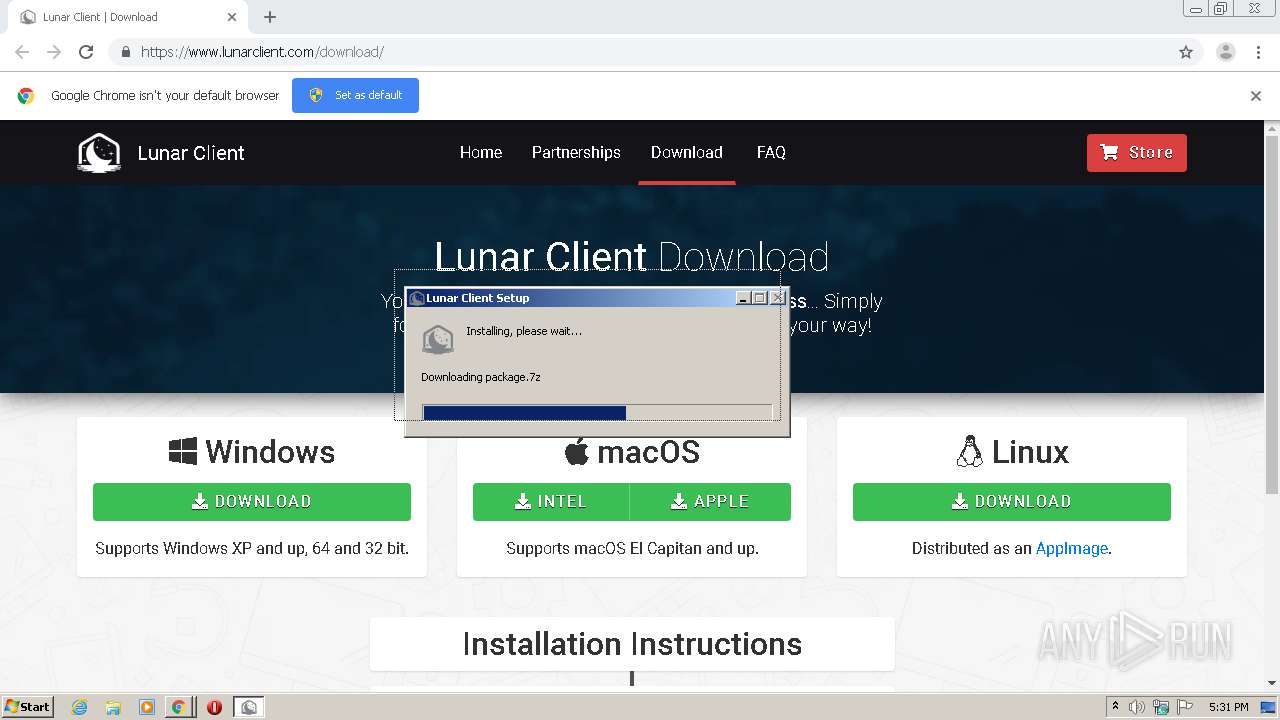1280x720 pixels.
Task: Click the page scrollbar up arrow
Action: click(x=1272, y=129)
